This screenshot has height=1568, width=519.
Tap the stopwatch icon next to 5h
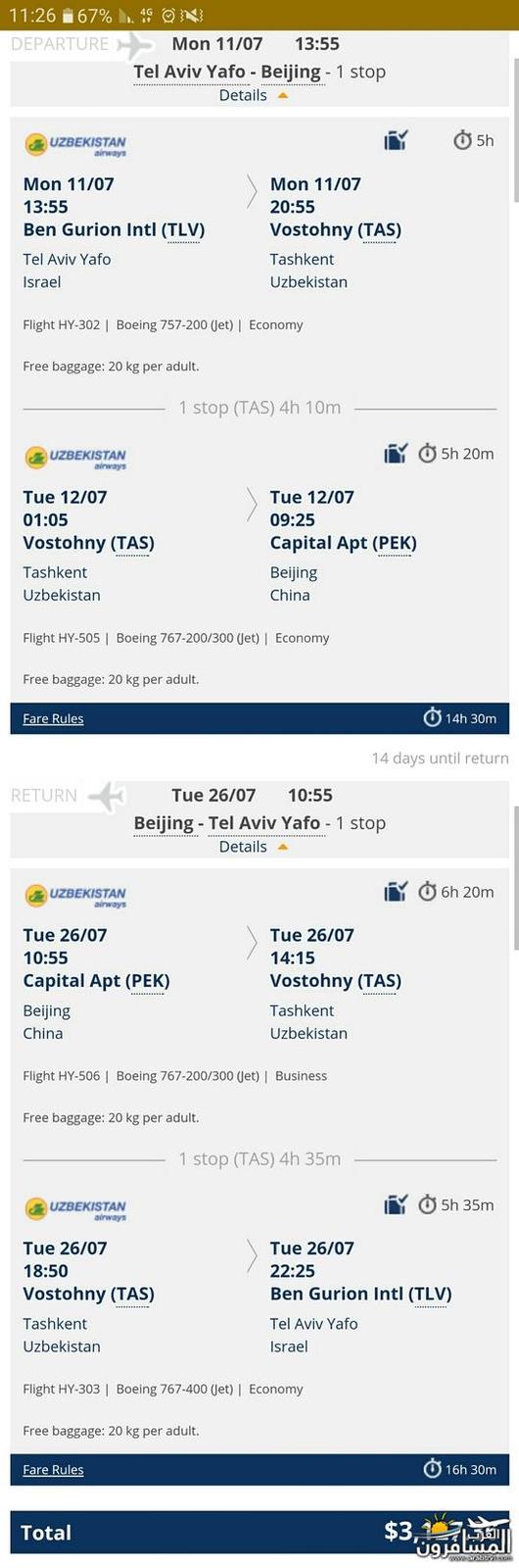(462, 140)
